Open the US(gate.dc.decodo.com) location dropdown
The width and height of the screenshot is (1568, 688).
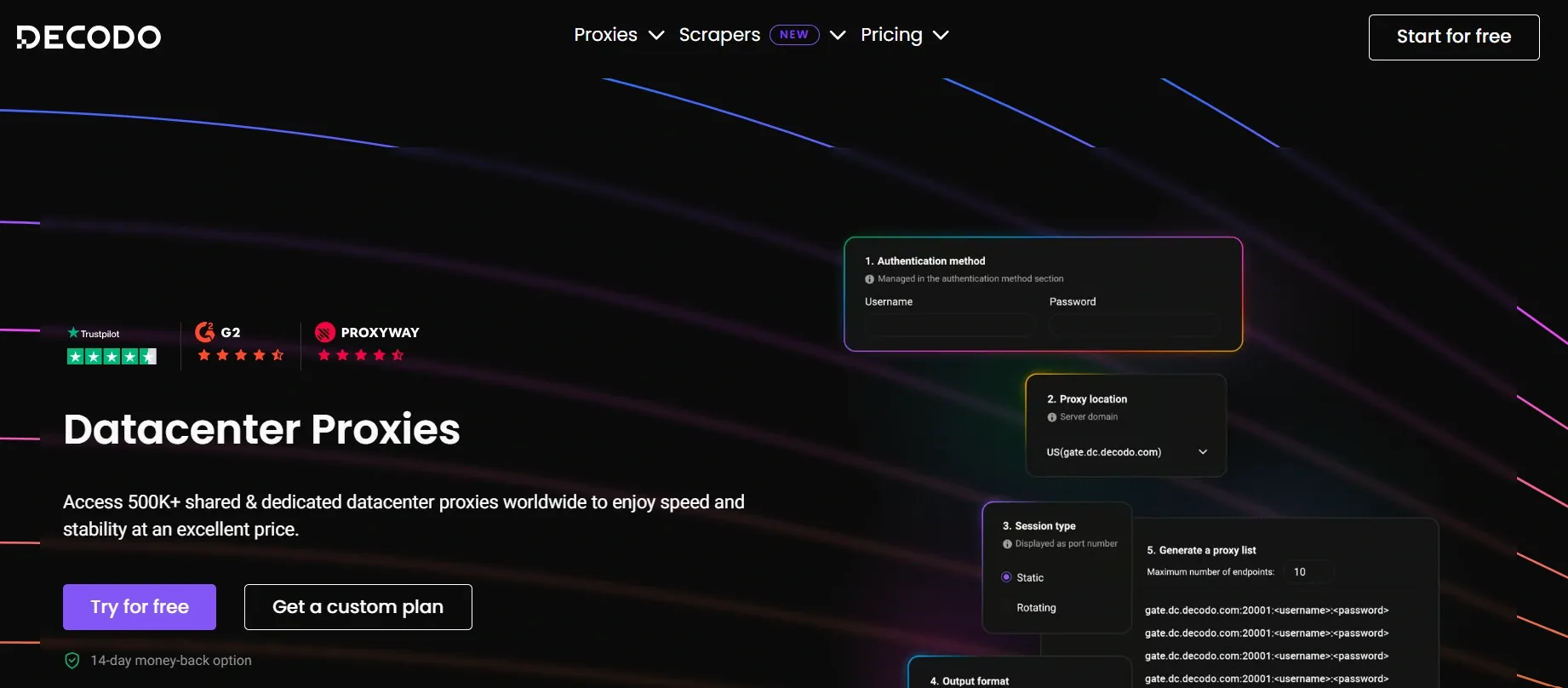(1127, 452)
